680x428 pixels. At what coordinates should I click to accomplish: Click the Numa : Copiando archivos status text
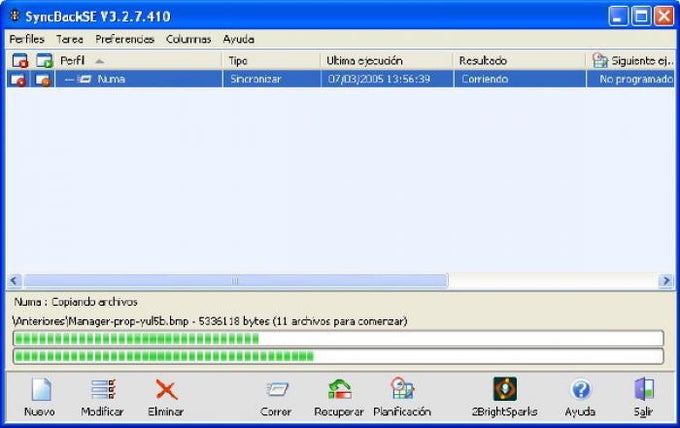coord(75,302)
